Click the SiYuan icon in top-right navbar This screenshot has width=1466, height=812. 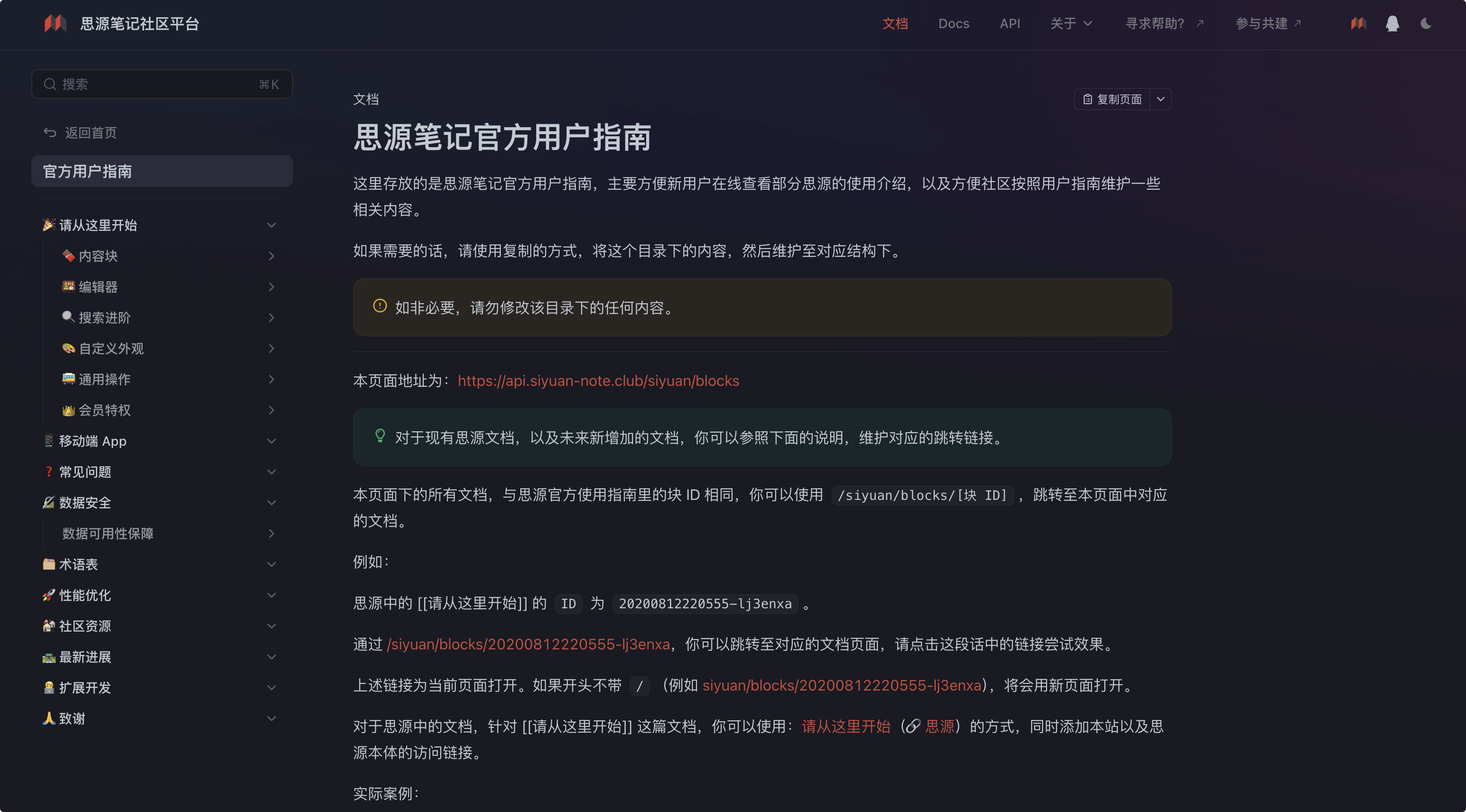[x=1358, y=23]
